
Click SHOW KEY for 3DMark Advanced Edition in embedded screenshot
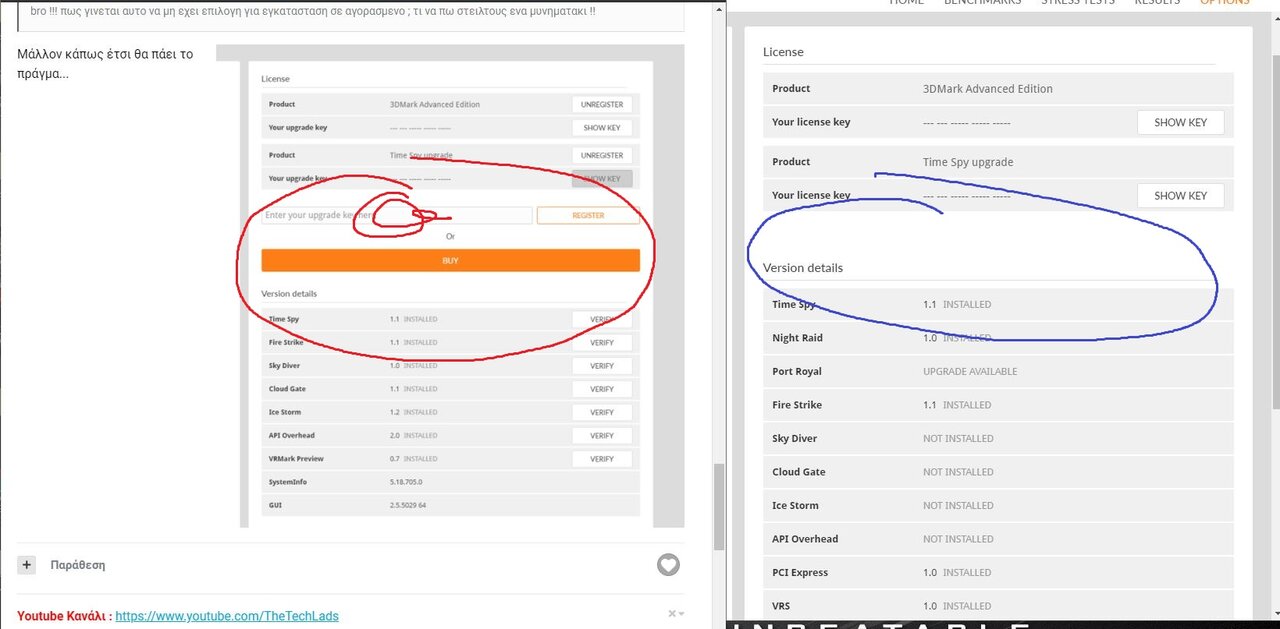602,128
